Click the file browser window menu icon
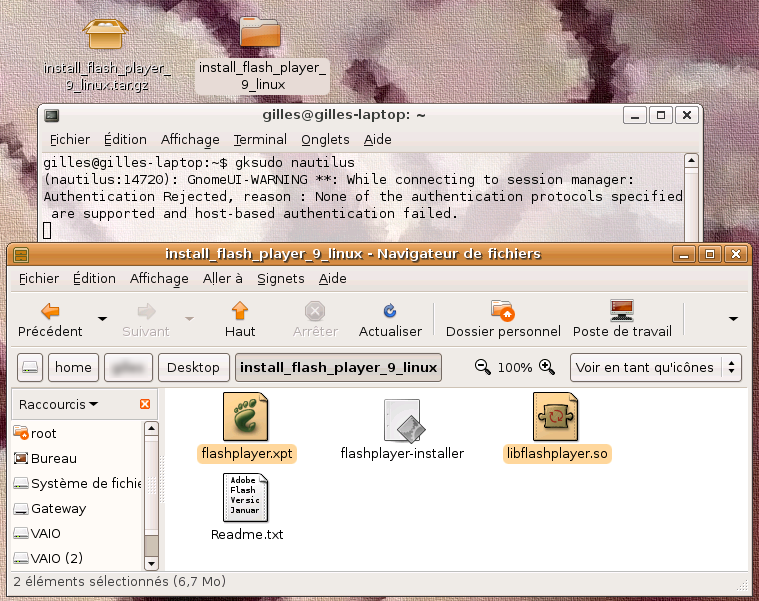Viewport: 759px width, 601px height. pos(21,254)
